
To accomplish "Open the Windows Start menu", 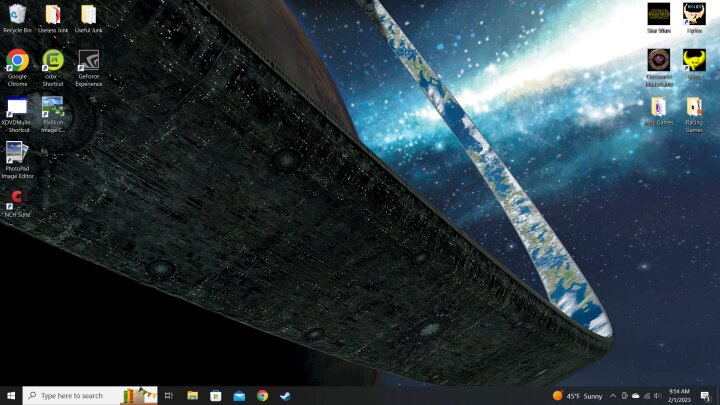I will (11, 395).
